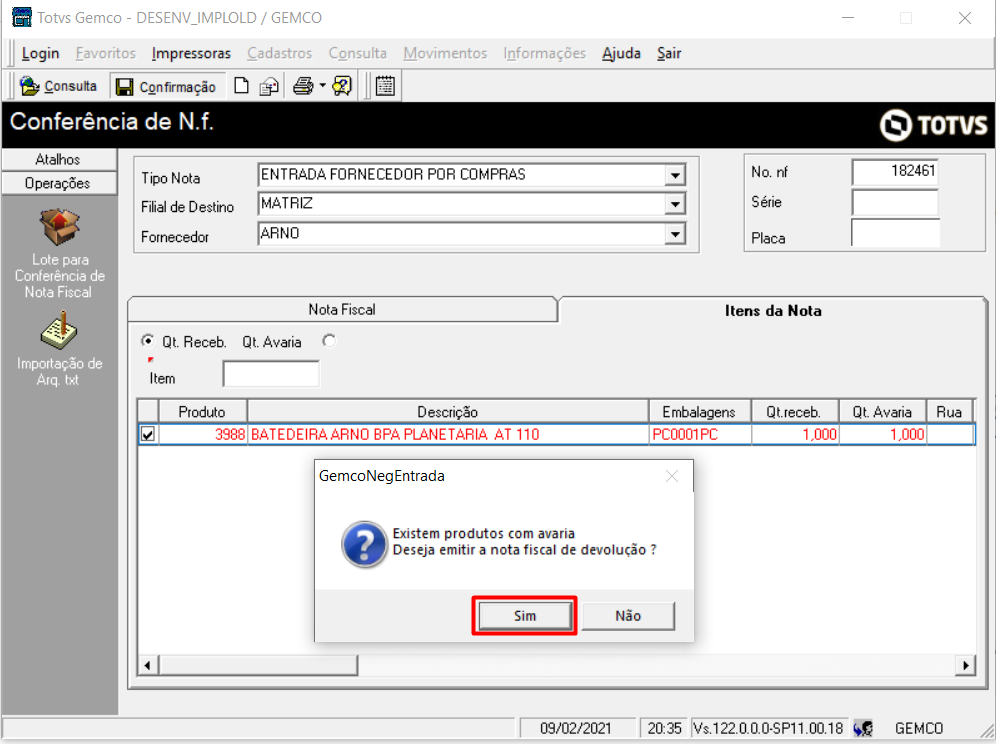
Task: Click the Descrição column header
Action: (x=448, y=412)
